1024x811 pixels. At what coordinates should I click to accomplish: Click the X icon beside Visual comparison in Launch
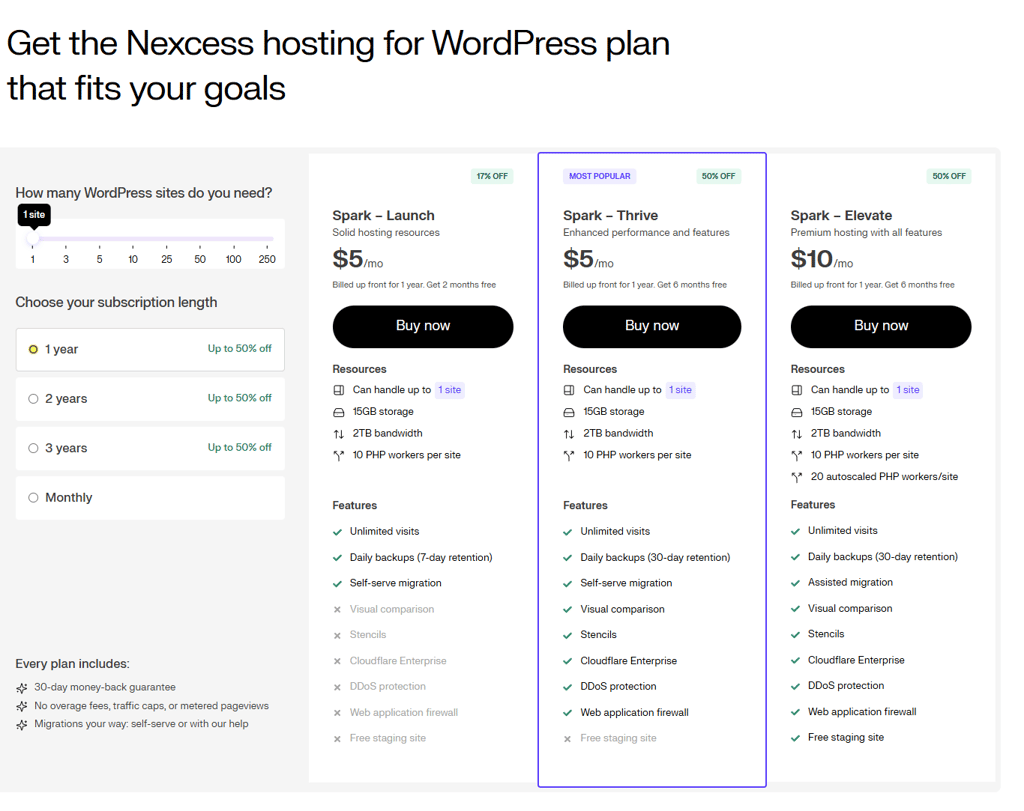tap(337, 609)
